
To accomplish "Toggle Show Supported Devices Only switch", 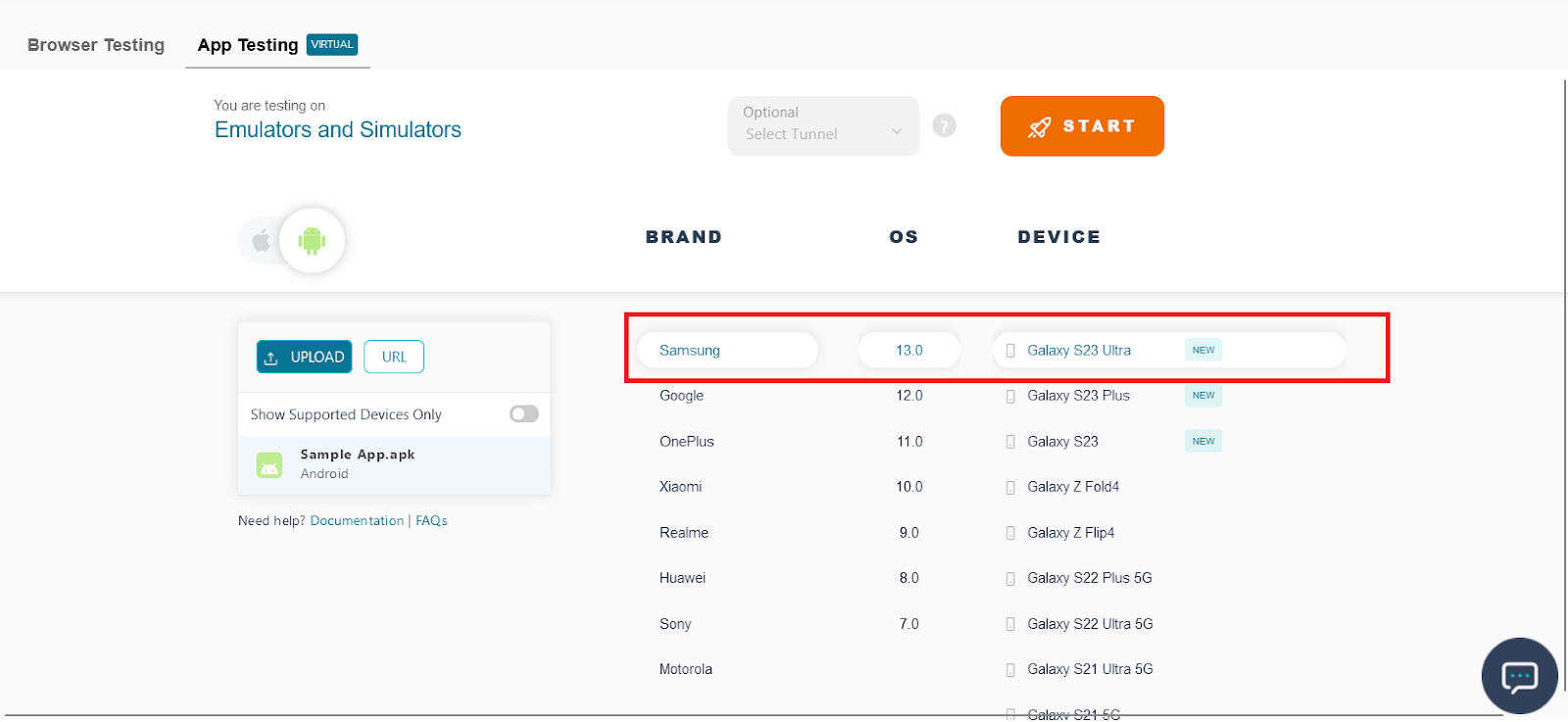I will tap(524, 414).
